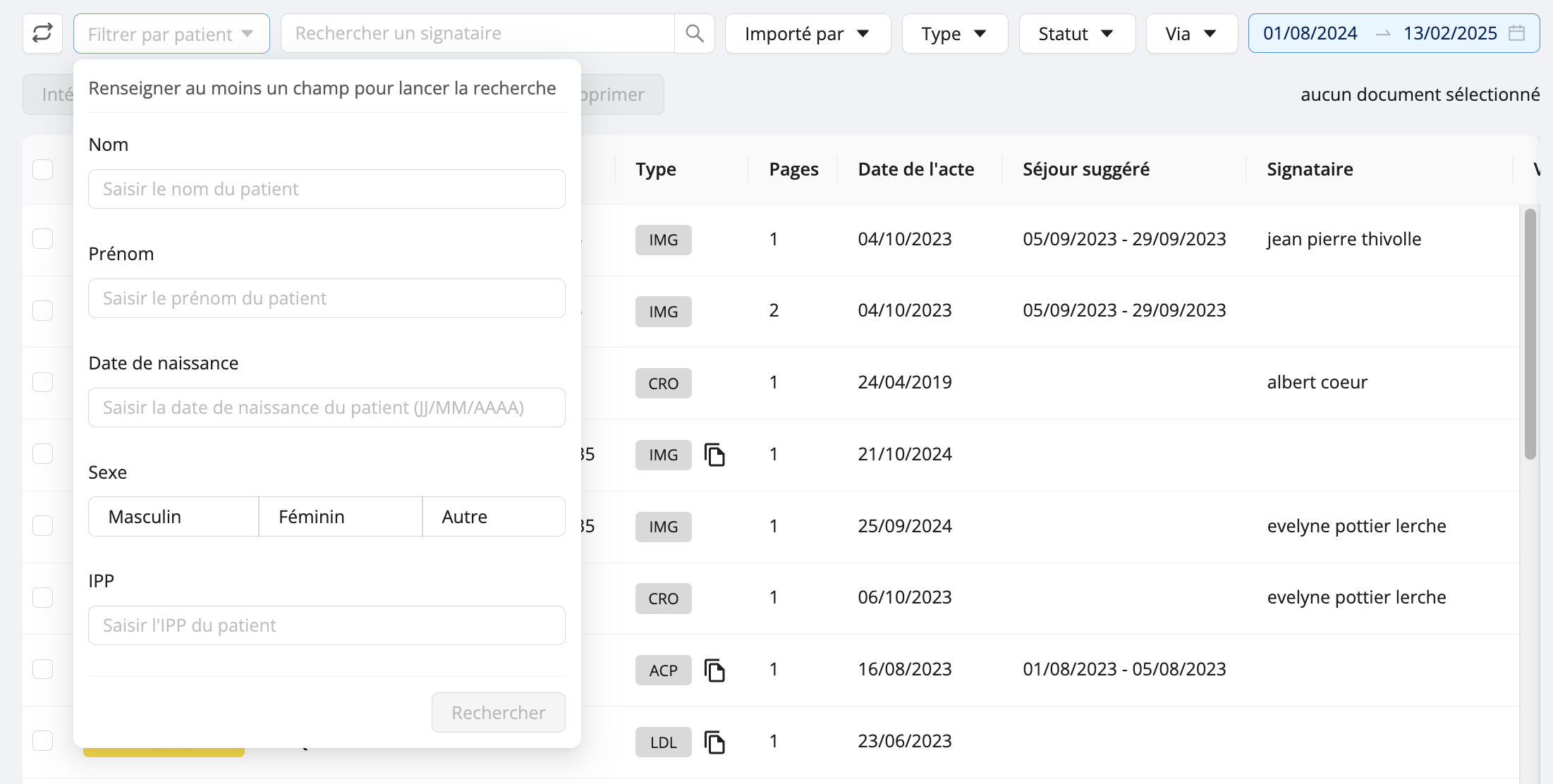This screenshot has width=1553, height=784.
Task: Click the Date de l'acte column header
Action: tap(916, 169)
